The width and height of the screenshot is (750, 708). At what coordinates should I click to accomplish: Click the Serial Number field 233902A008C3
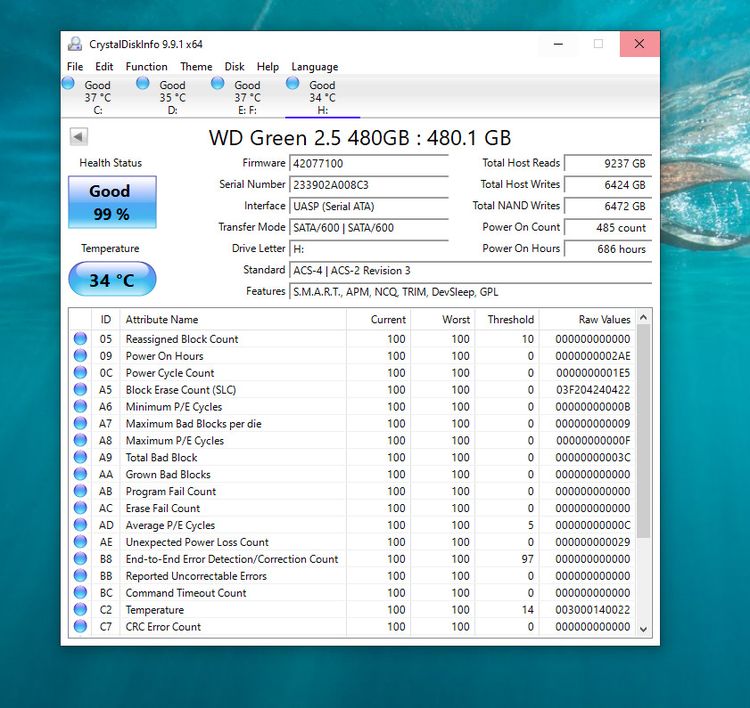[369, 185]
